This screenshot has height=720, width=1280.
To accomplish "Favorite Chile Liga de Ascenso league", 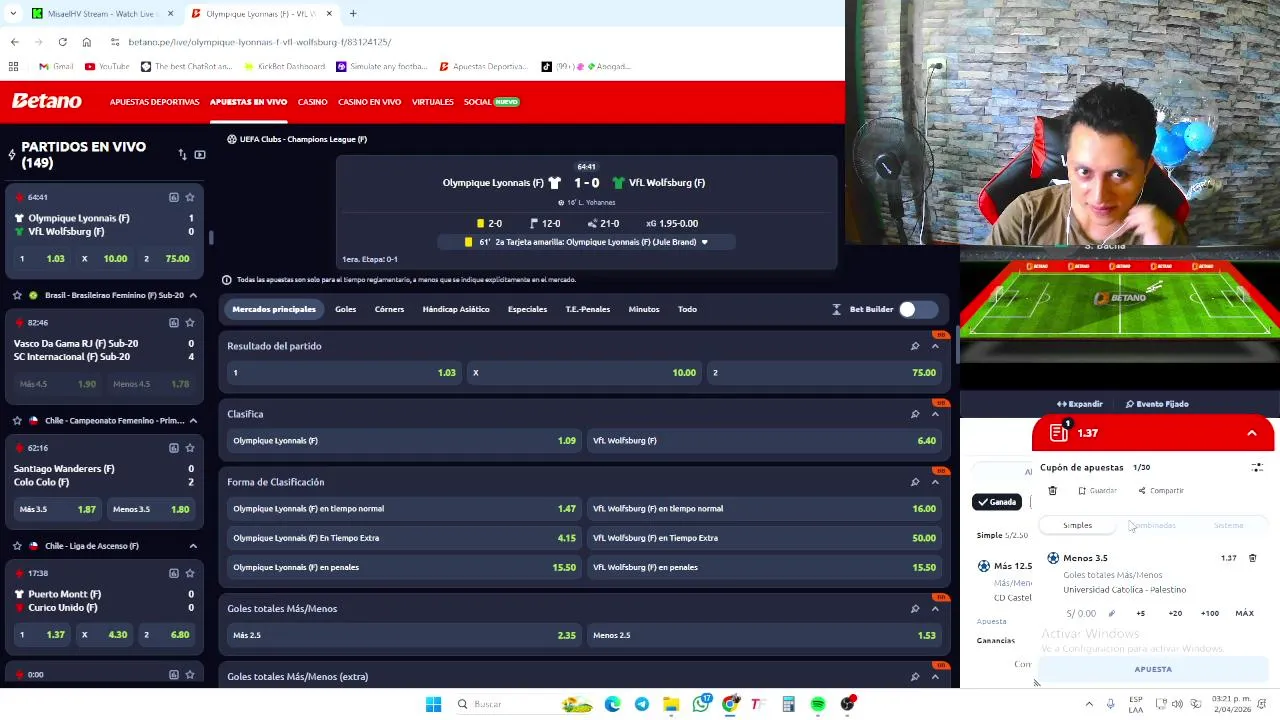I will tap(17, 545).
